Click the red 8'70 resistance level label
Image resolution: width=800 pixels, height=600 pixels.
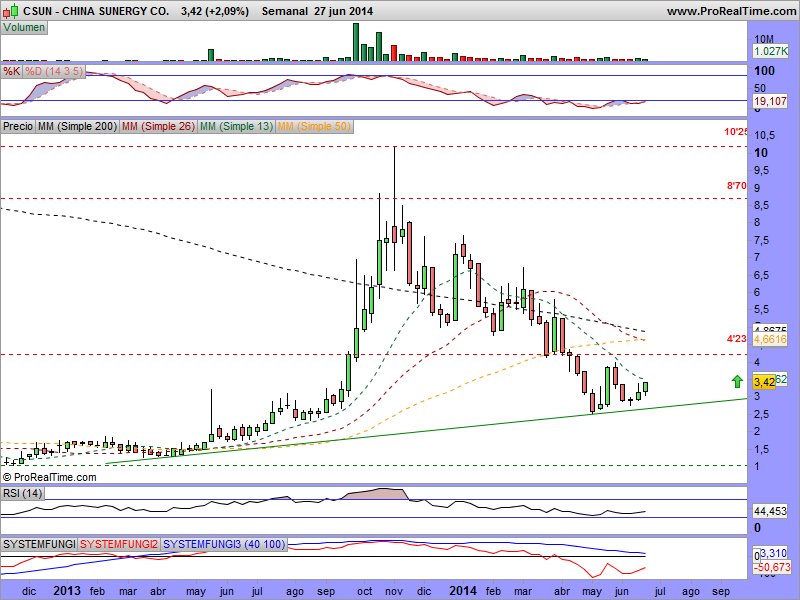[x=737, y=186]
